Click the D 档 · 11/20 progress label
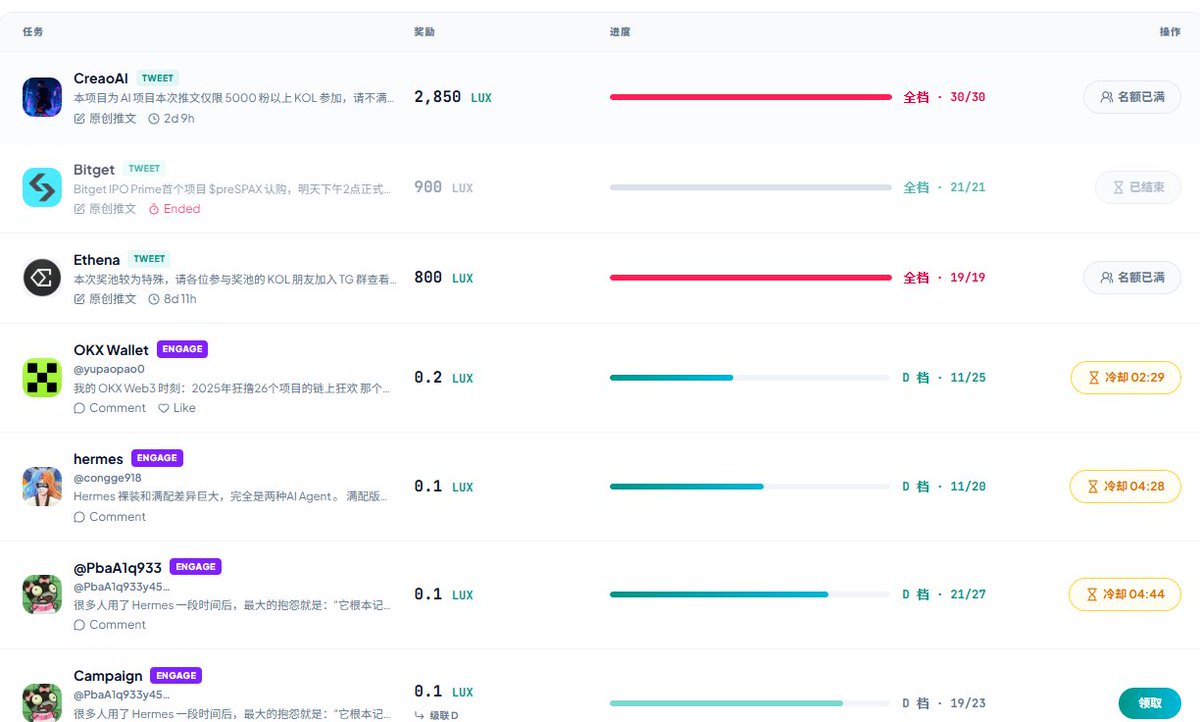Screen dimensions: 1200x722 944,486
